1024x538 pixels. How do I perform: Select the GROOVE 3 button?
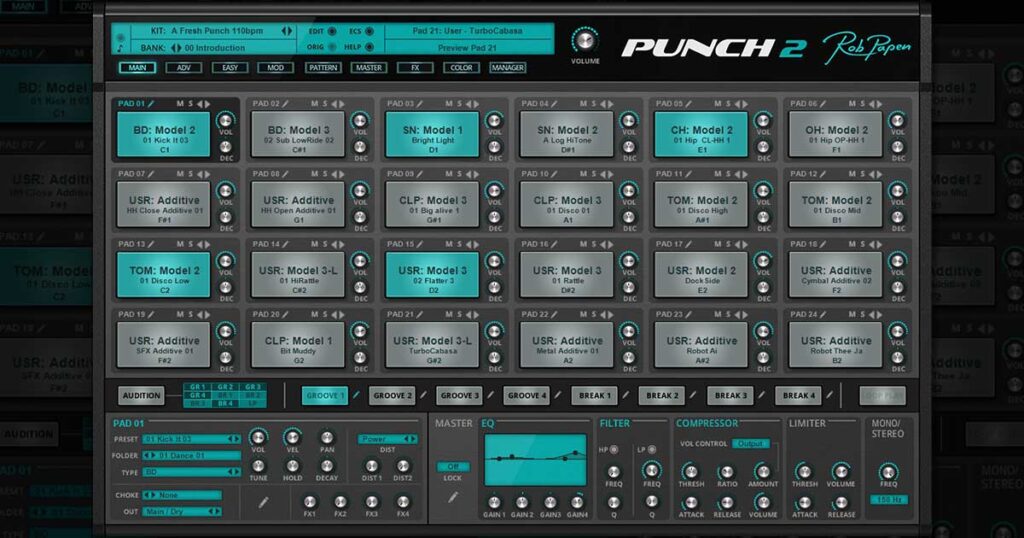459,396
